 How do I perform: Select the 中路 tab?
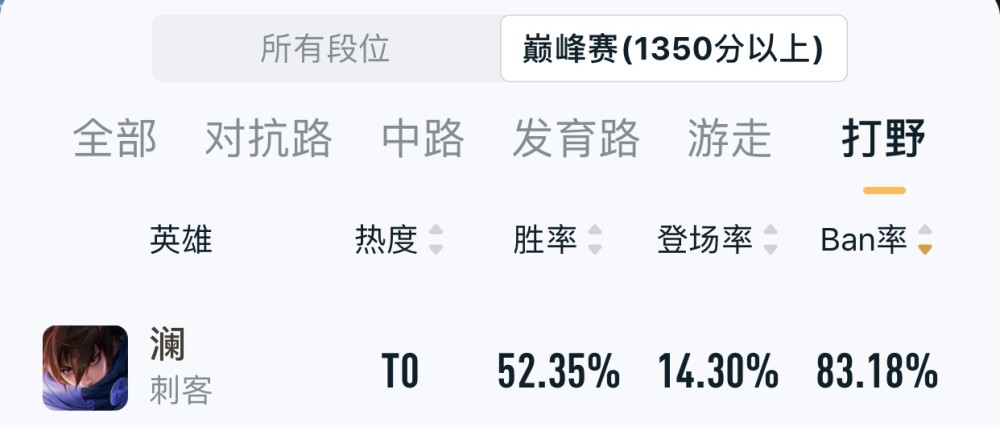coord(423,138)
